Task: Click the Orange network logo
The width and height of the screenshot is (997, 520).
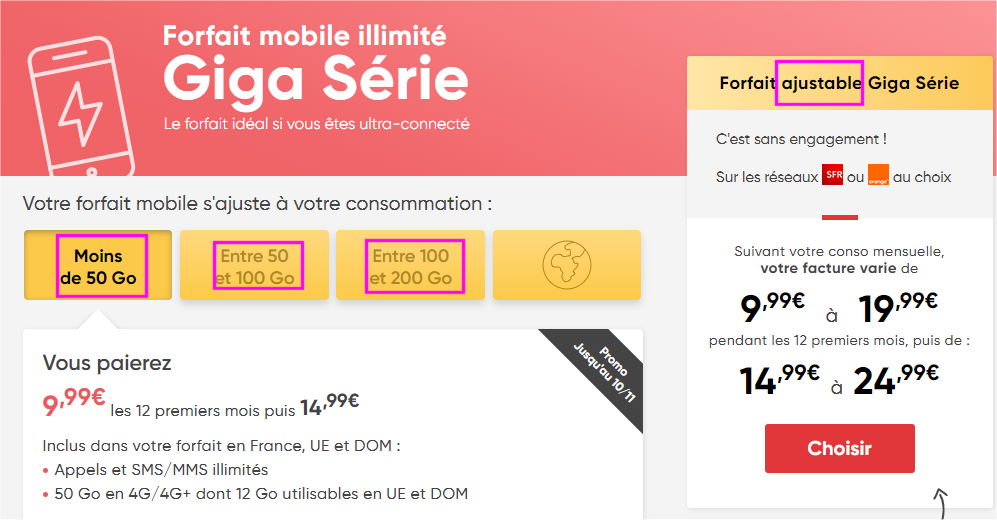Action: [878, 175]
